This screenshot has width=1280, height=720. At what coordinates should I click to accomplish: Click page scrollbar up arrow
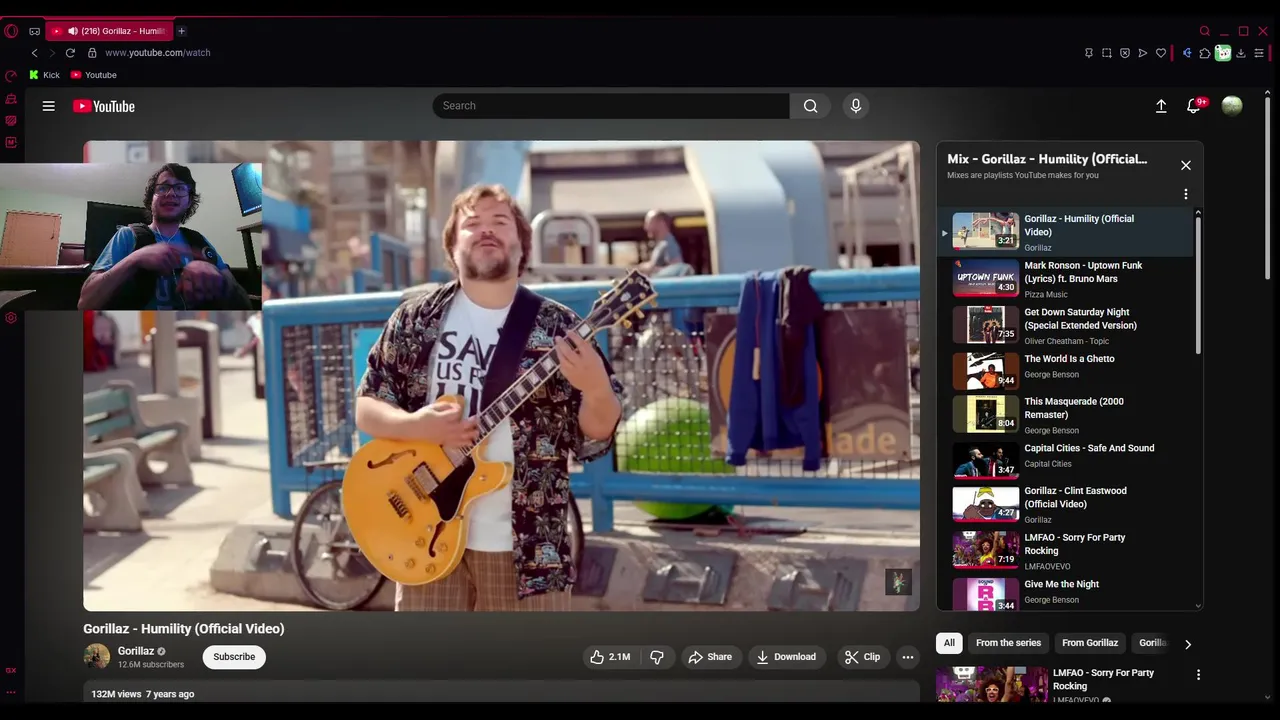click(x=1267, y=92)
